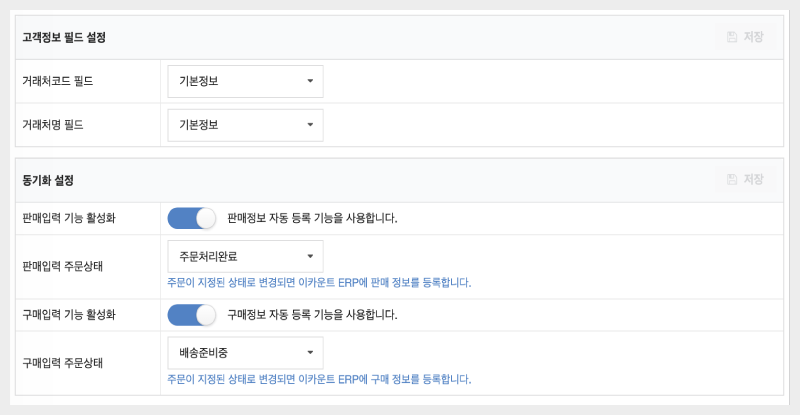800x415 pixels.
Task: Click the blue help text about 구매 정보 등록
Action: 319,379
